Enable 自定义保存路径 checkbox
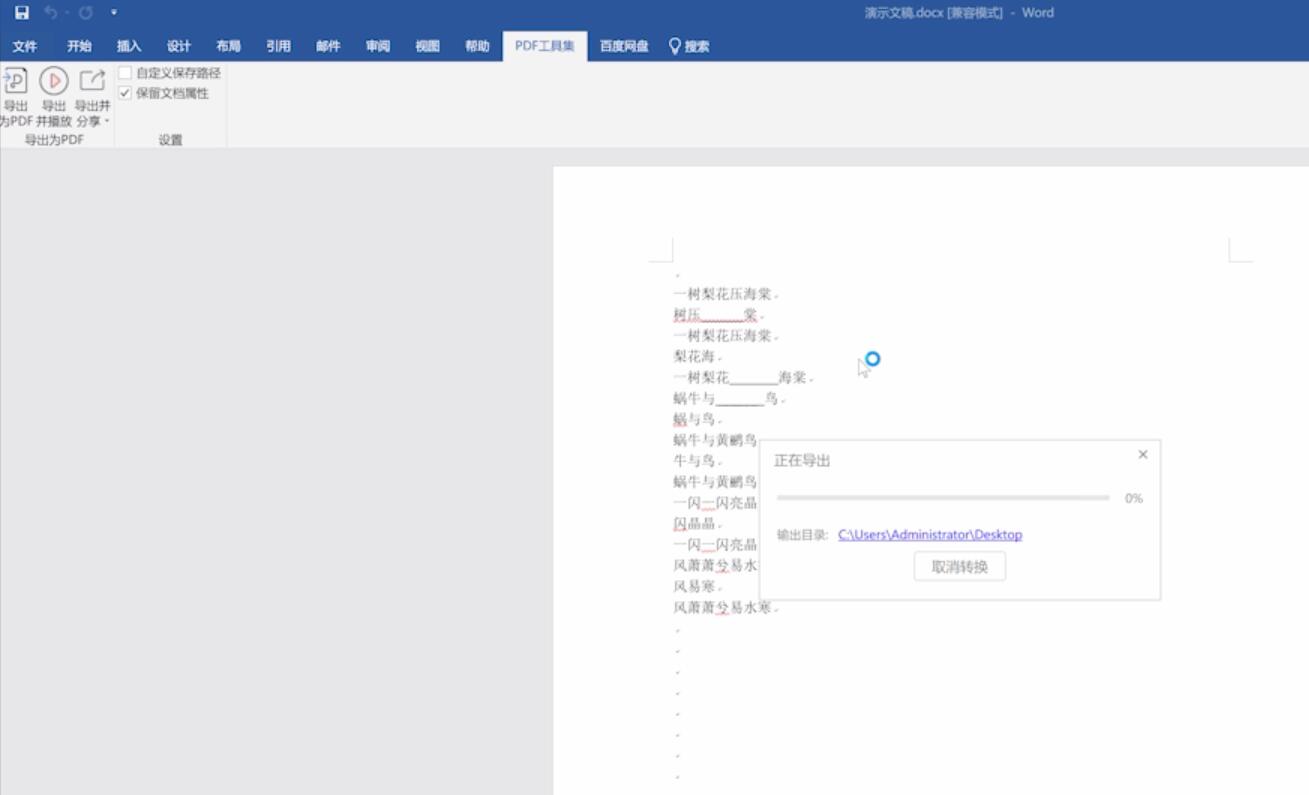This screenshot has width=1309, height=795. coord(125,73)
